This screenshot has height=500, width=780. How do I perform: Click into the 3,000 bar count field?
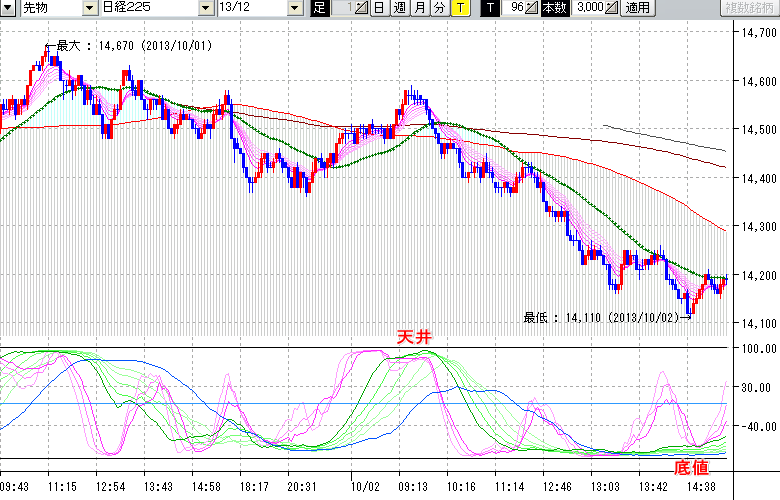tap(586, 8)
